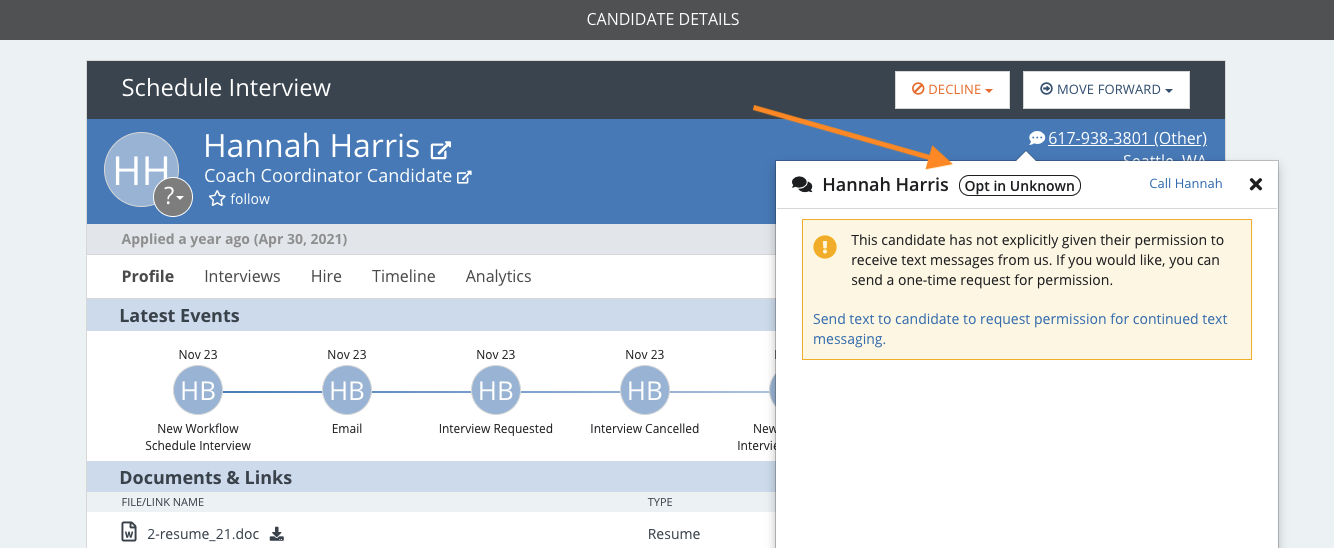Click the Documents & Links section header
1334x548 pixels.
206,477
